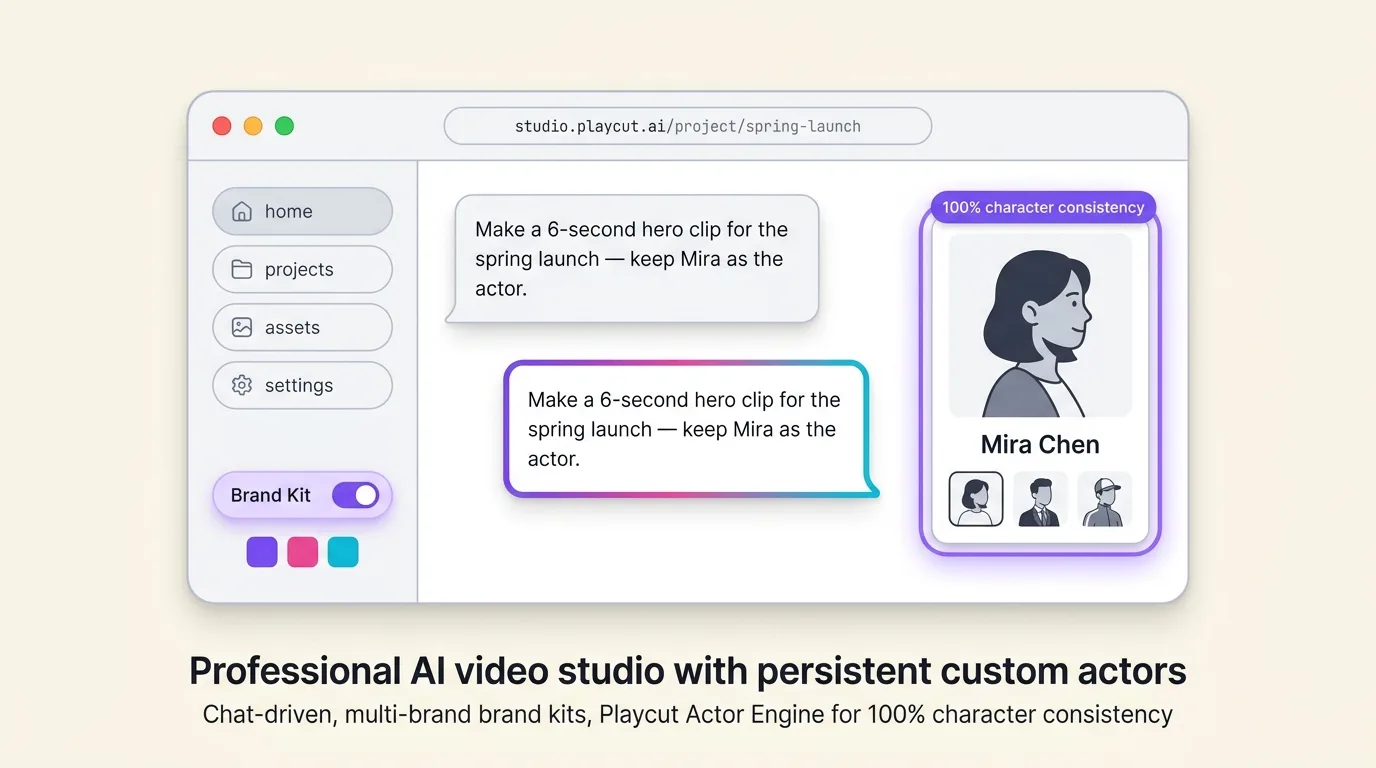Select the pink brand color swatch

(x=302, y=552)
